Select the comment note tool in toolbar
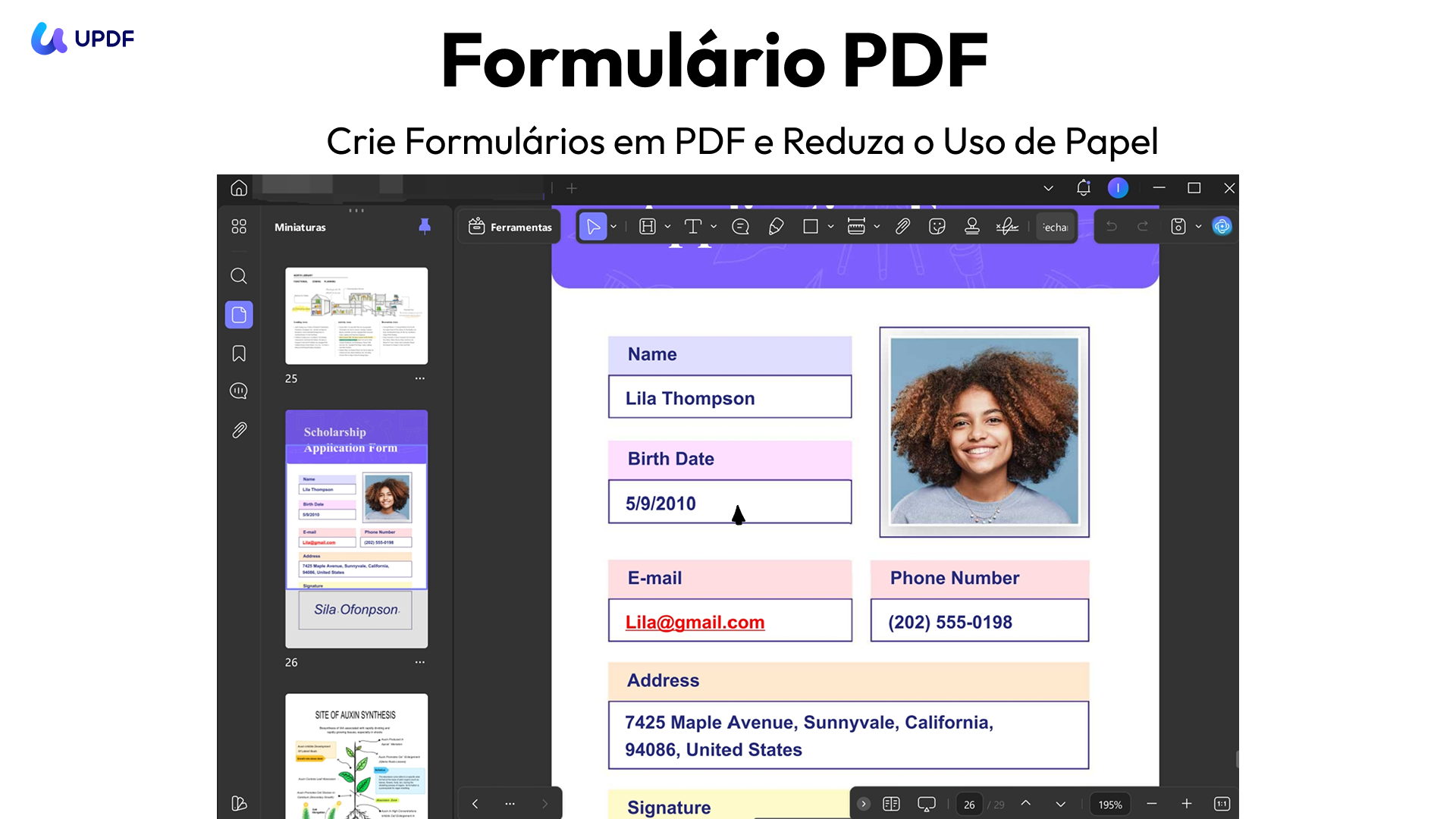This screenshot has width=1456, height=819. click(x=741, y=227)
